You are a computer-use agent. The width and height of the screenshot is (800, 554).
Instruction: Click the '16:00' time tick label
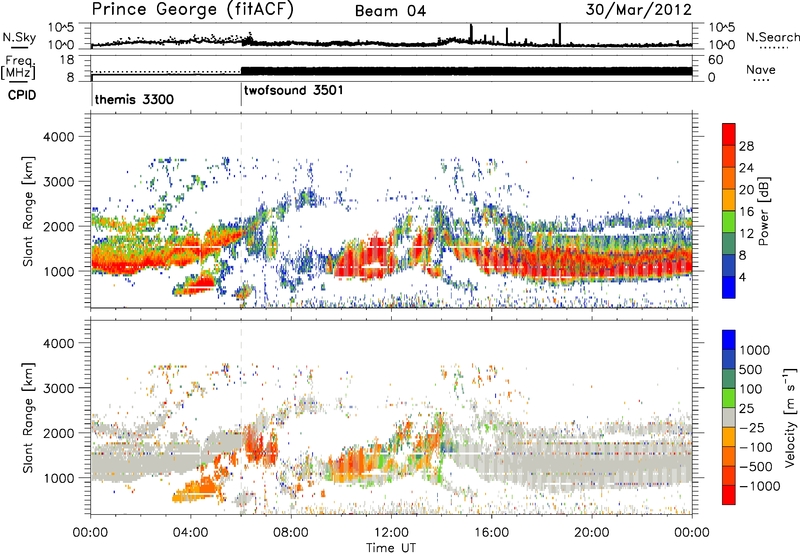point(491,533)
